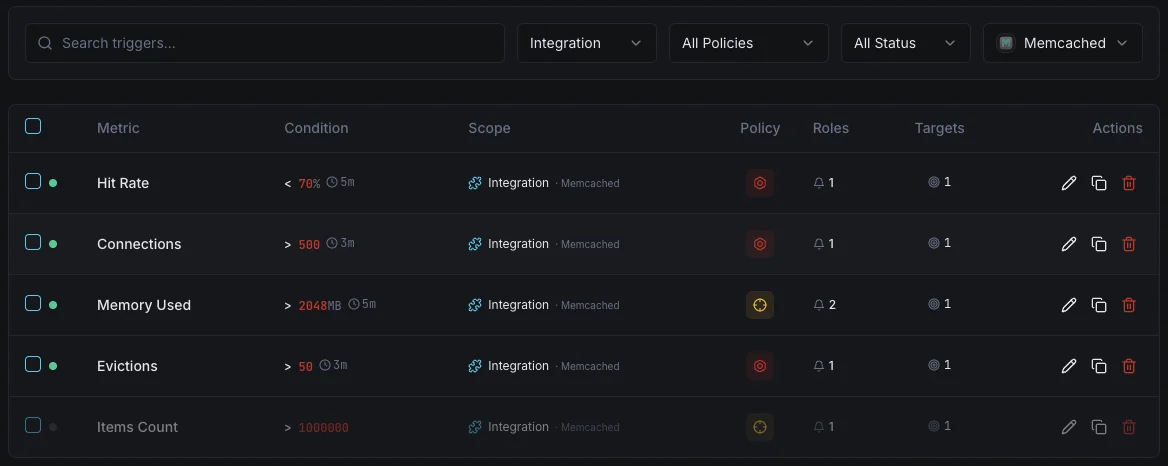The height and width of the screenshot is (466, 1168).
Task: Click the Memcached icon in integration filter
Action: click(x=1006, y=43)
